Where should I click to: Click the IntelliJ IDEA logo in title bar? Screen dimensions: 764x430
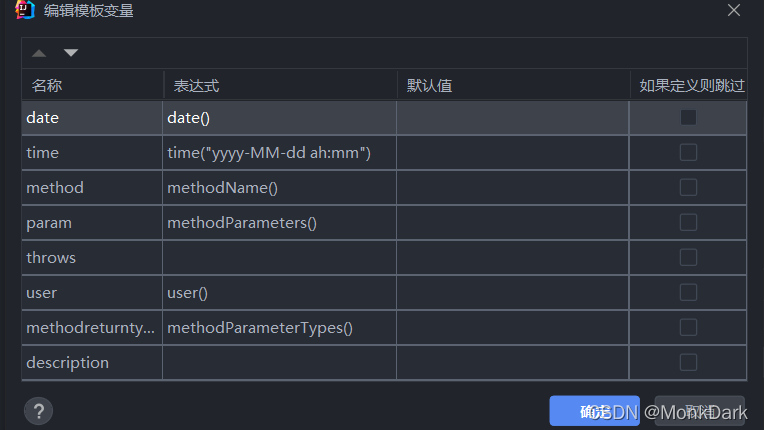click(x=24, y=9)
